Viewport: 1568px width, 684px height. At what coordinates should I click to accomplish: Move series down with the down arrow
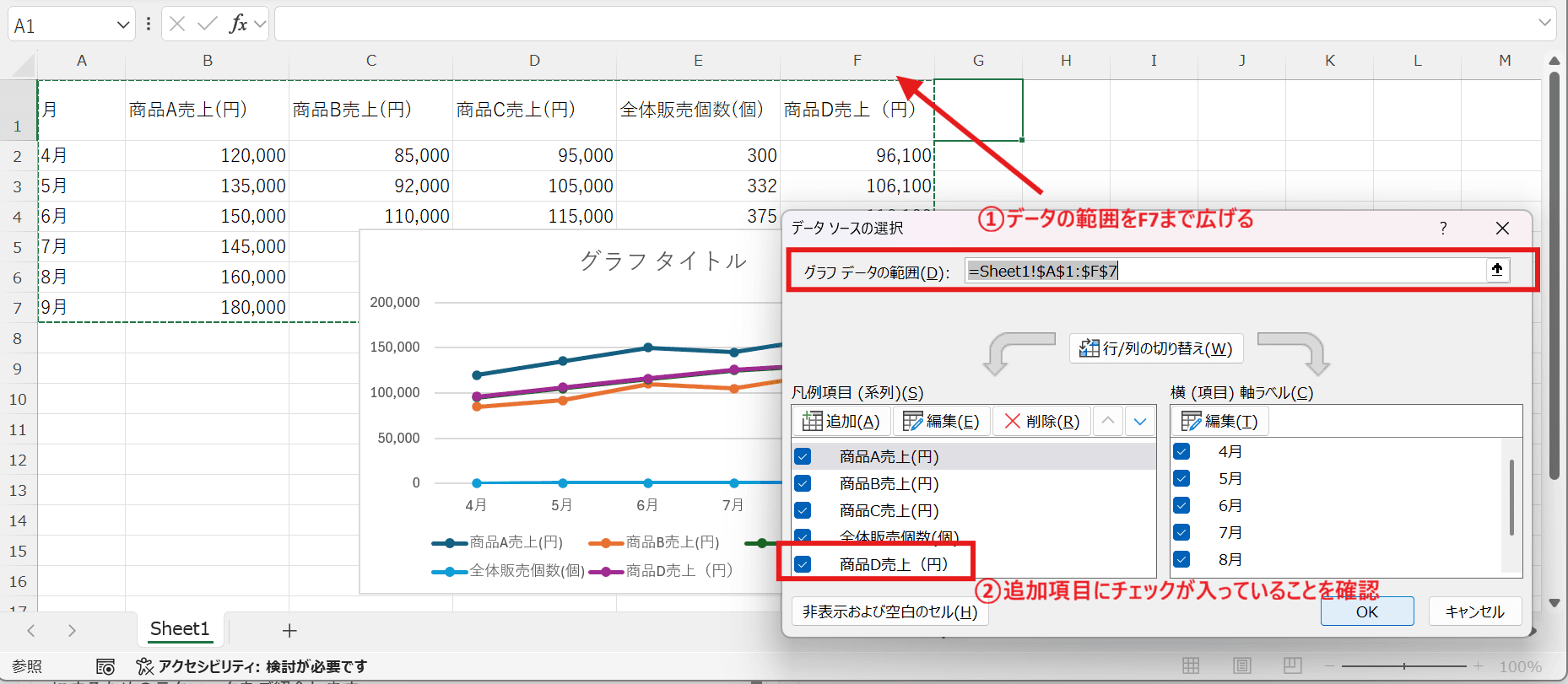(x=1140, y=421)
